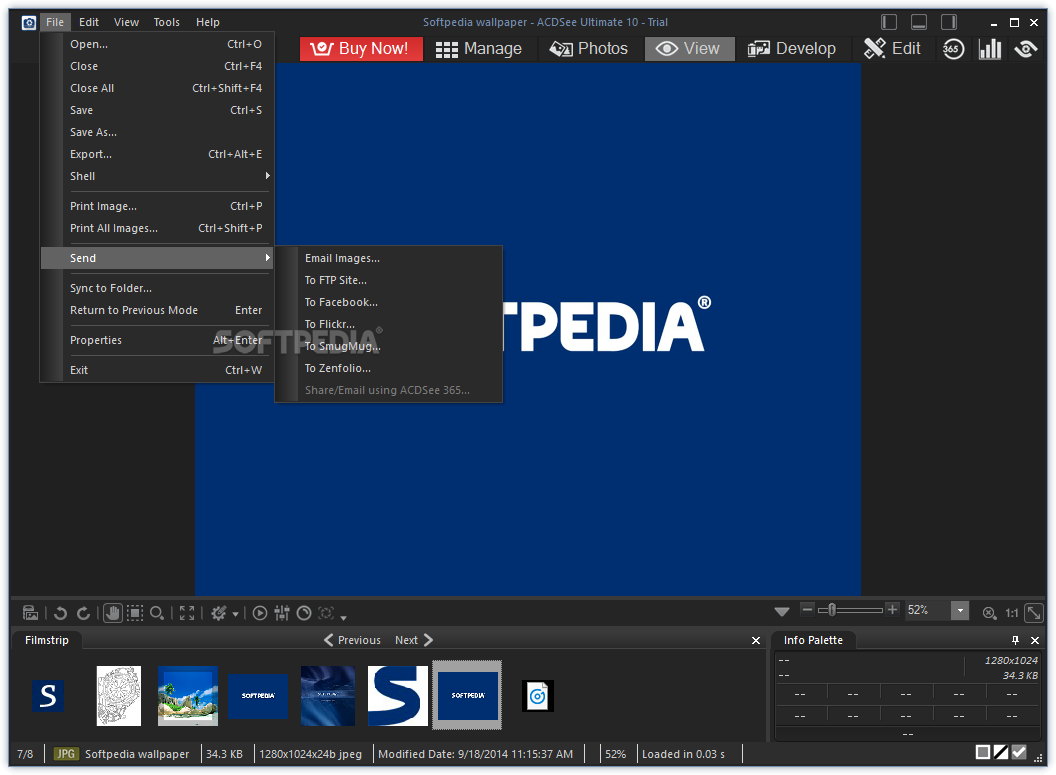
Task: Pin the Info Palette panel
Action: 1016,640
